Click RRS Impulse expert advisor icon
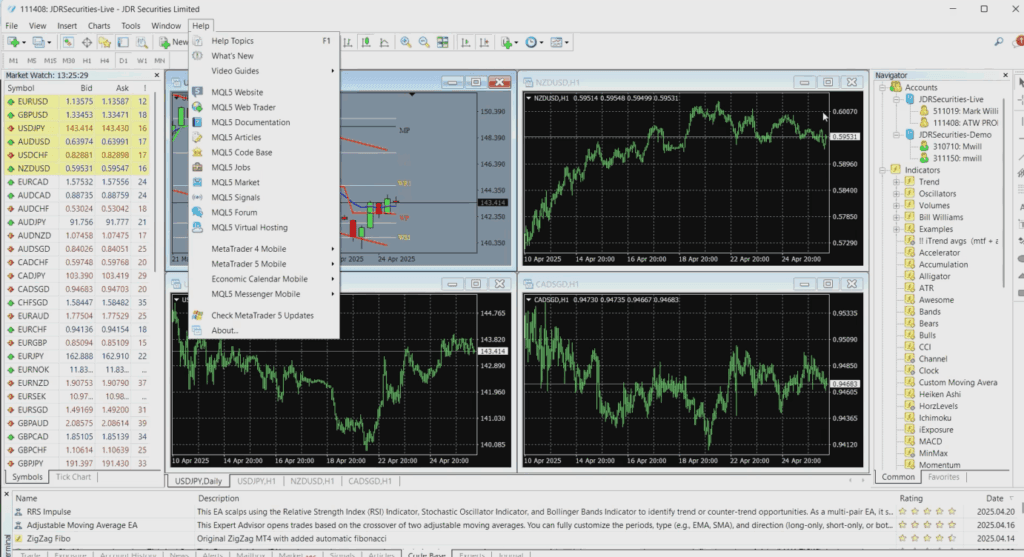Image resolution: width=1024 pixels, height=557 pixels. (18, 512)
